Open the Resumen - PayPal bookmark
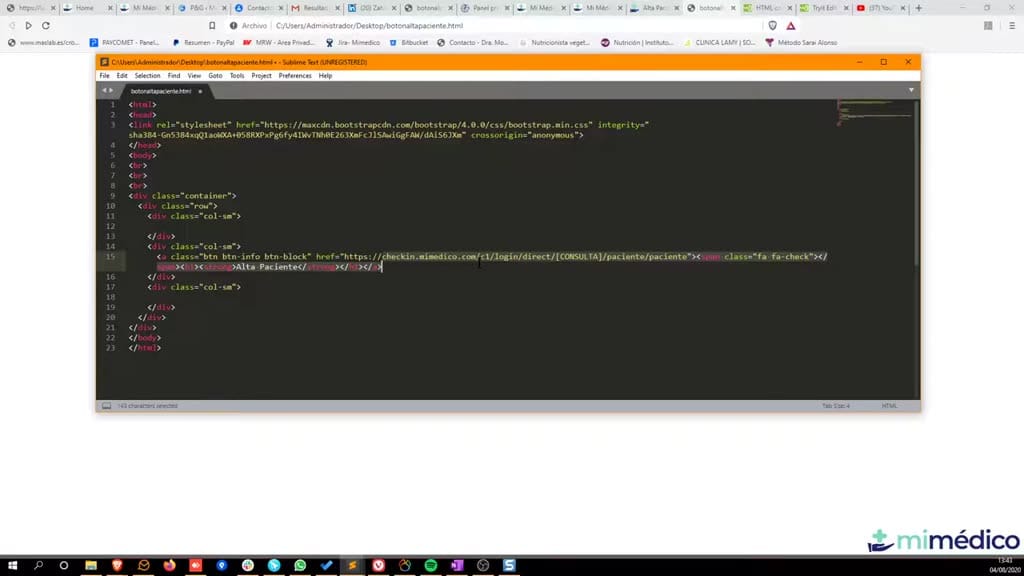1024x576 pixels. click(203, 42)
